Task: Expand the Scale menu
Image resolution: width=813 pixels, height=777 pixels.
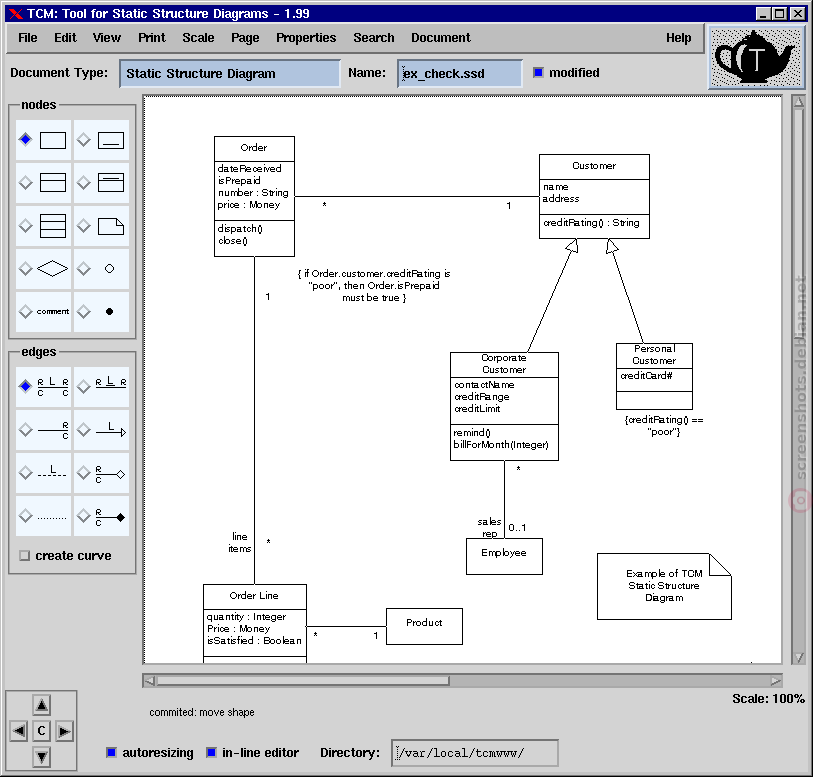Action: 198,38
